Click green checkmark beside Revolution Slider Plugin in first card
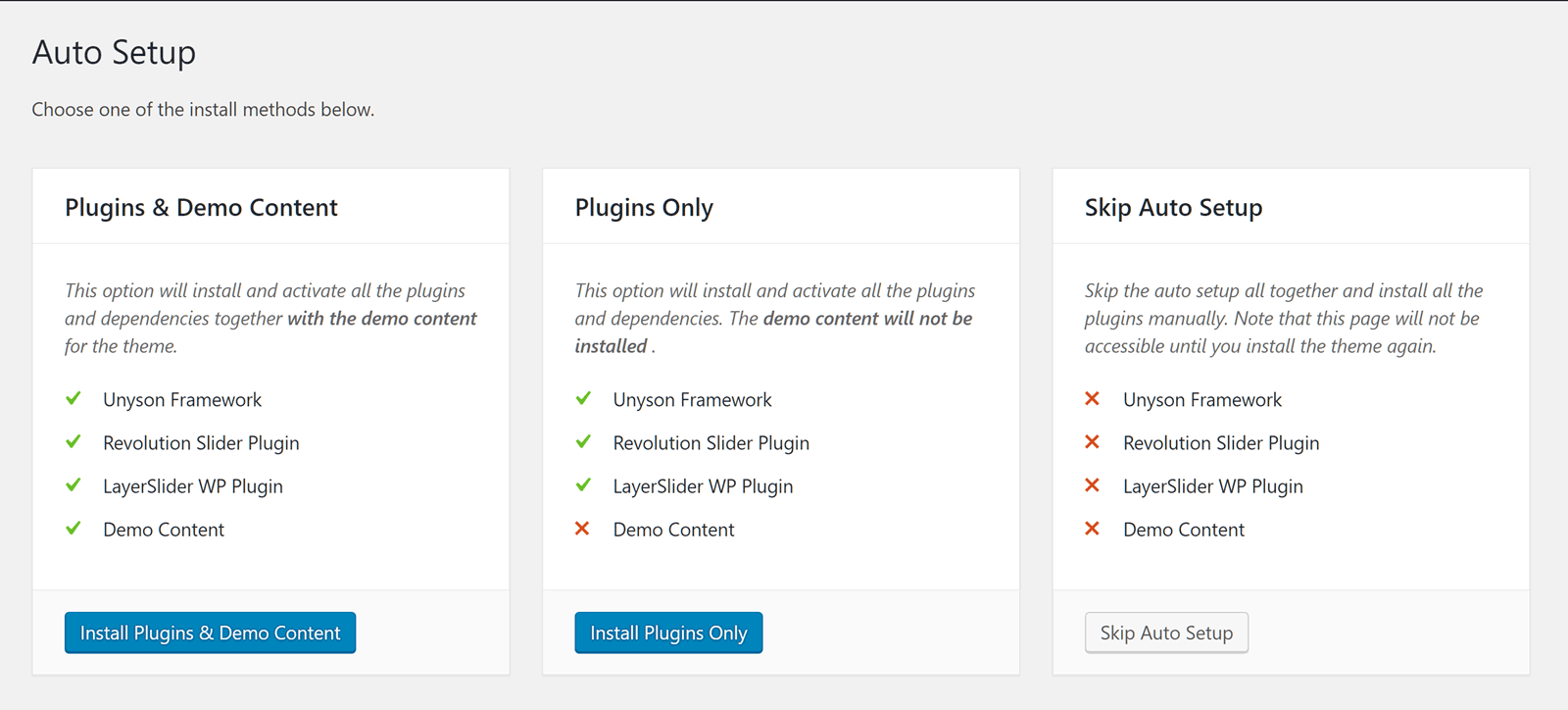The height and width of the screenshot is (710, 1568). tap(73, 442)
